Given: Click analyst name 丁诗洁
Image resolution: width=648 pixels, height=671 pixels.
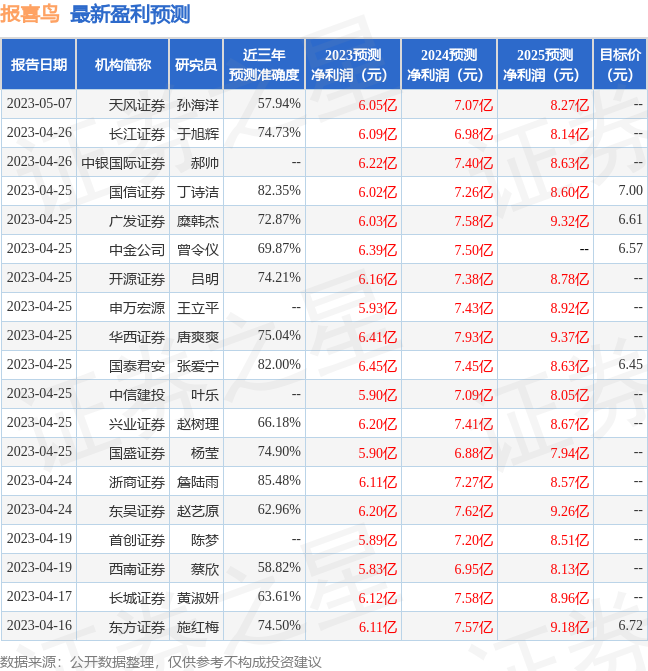Looking at the screenshot, I should [198, 192].
